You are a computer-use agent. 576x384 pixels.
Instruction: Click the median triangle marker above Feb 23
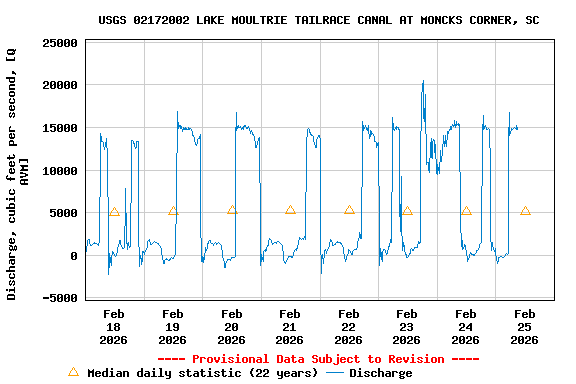tap(407, 211)
